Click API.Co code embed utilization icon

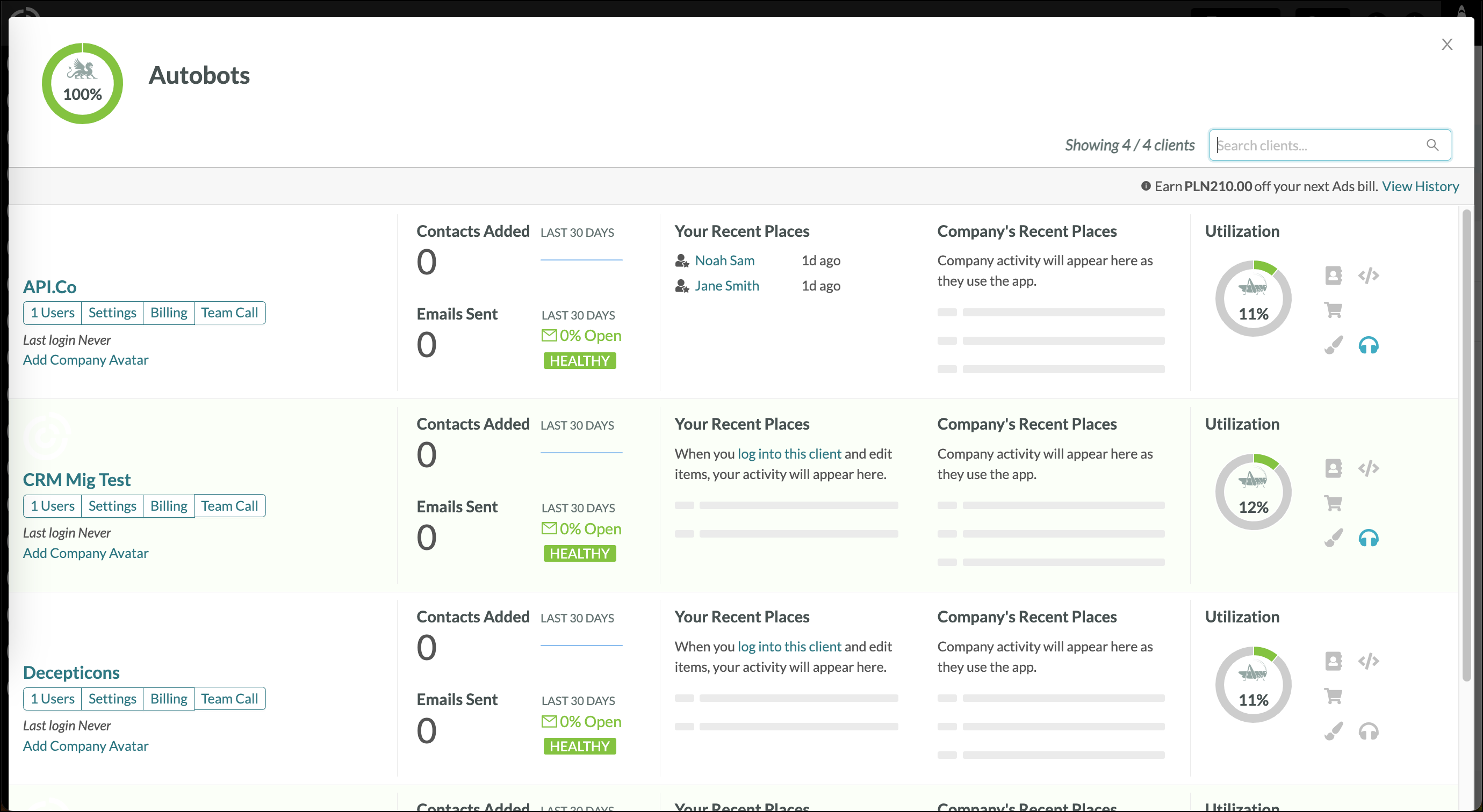click(1369, 275)
